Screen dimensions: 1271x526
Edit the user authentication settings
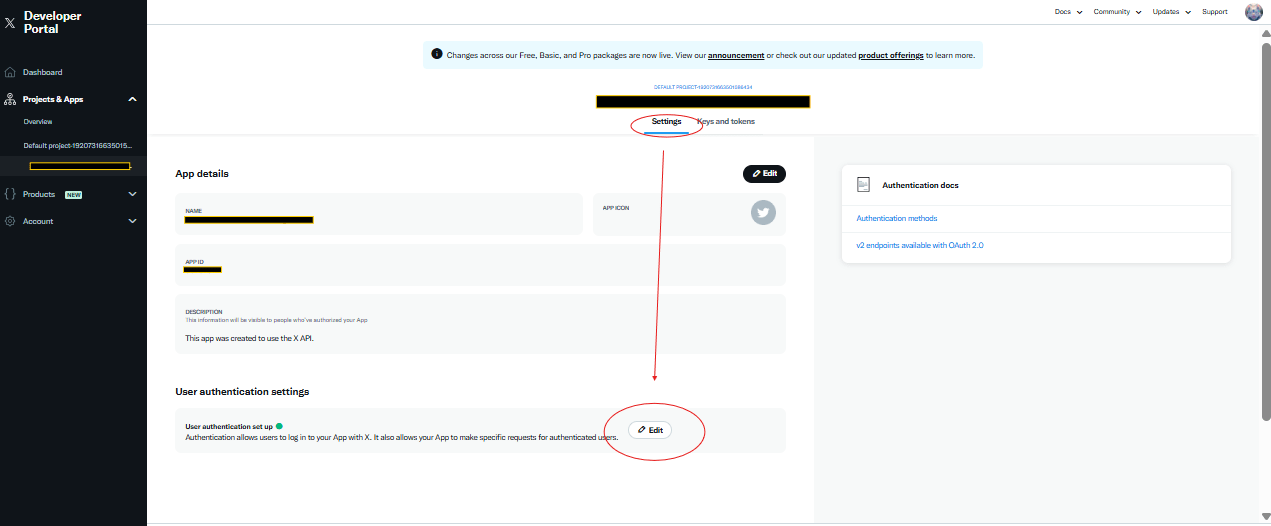point(650,430)
